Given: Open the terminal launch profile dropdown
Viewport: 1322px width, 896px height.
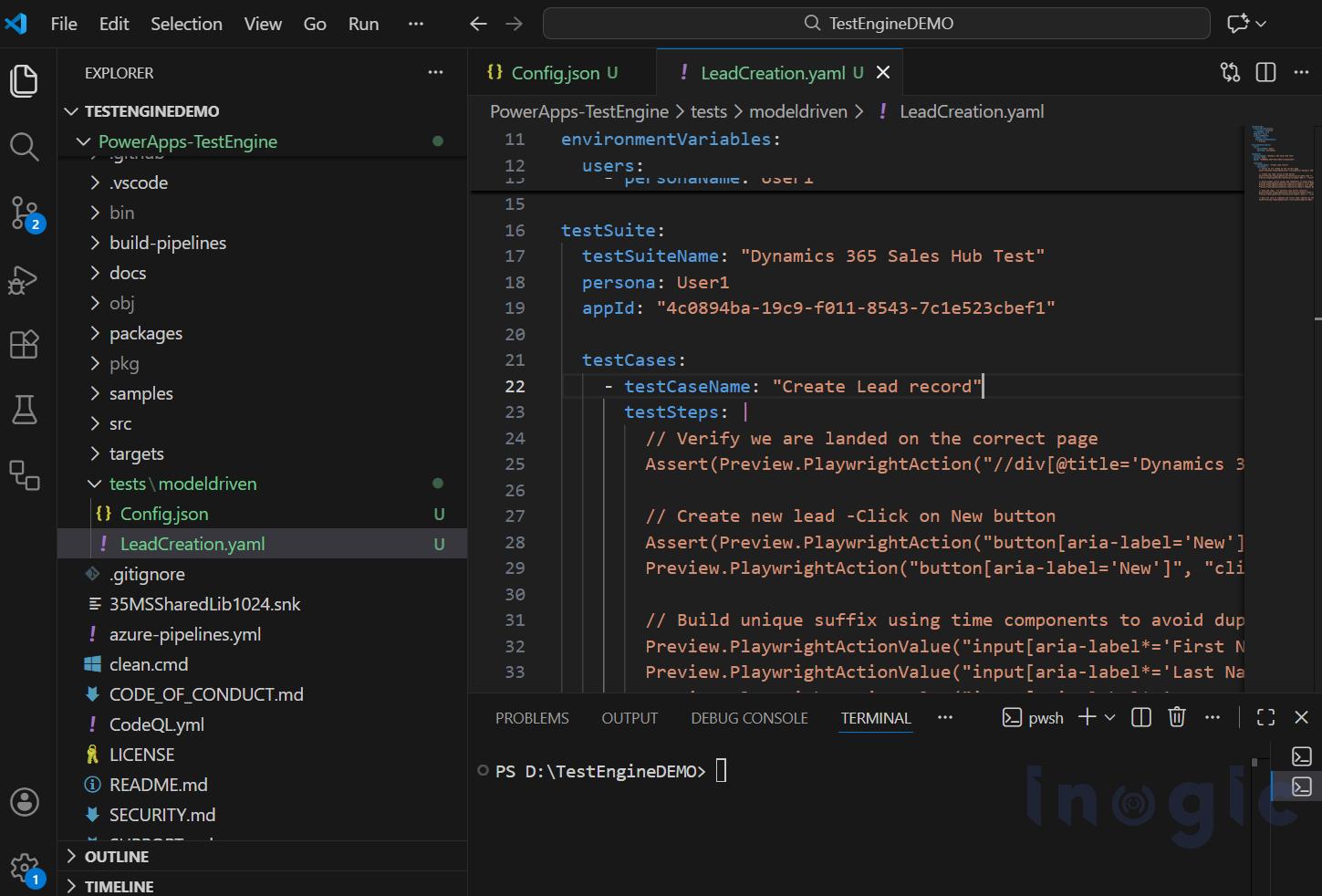Looking at the screenshot, I should point(1109,717).
